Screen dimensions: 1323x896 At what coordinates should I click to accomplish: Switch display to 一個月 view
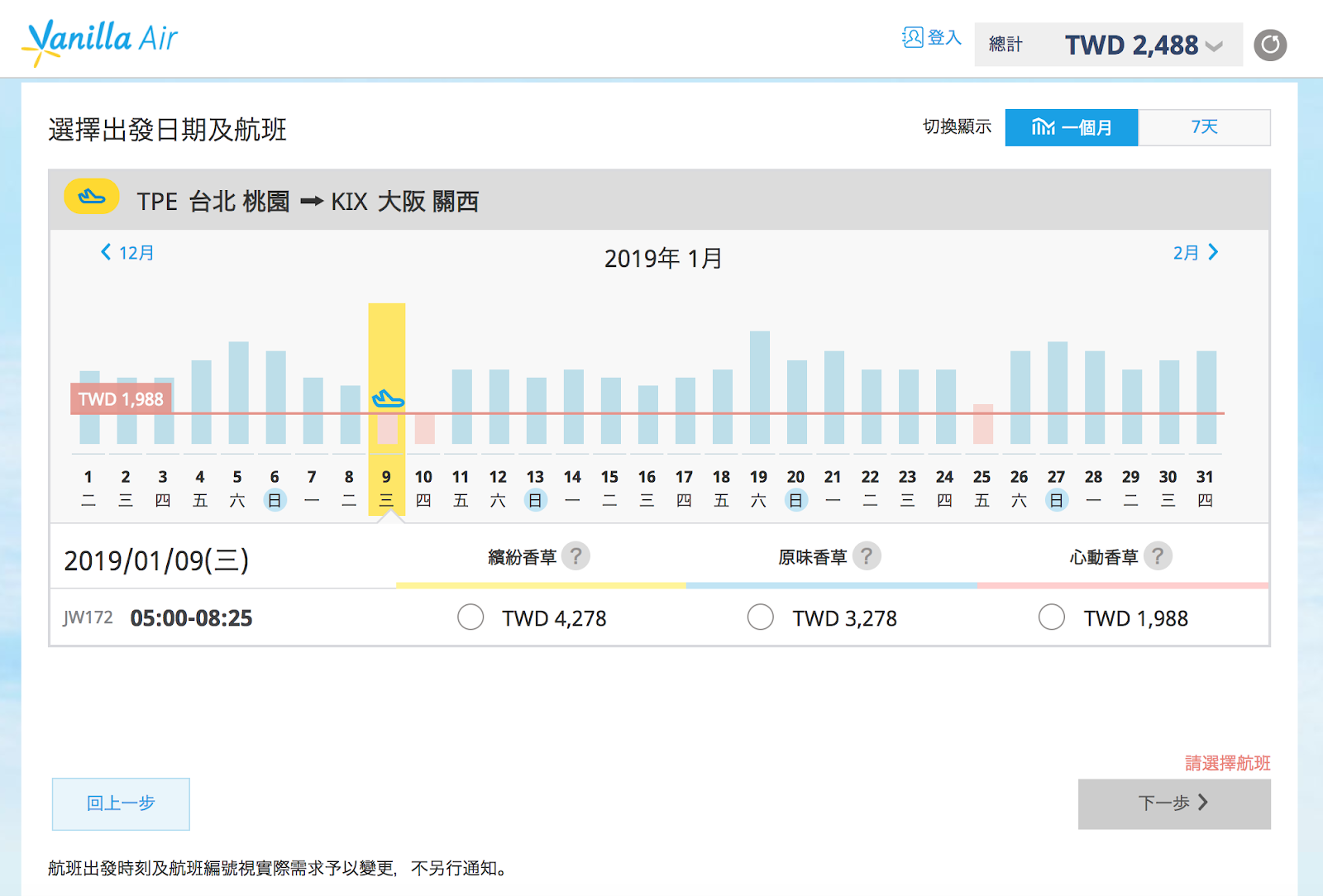click(x=1072, y=127)
